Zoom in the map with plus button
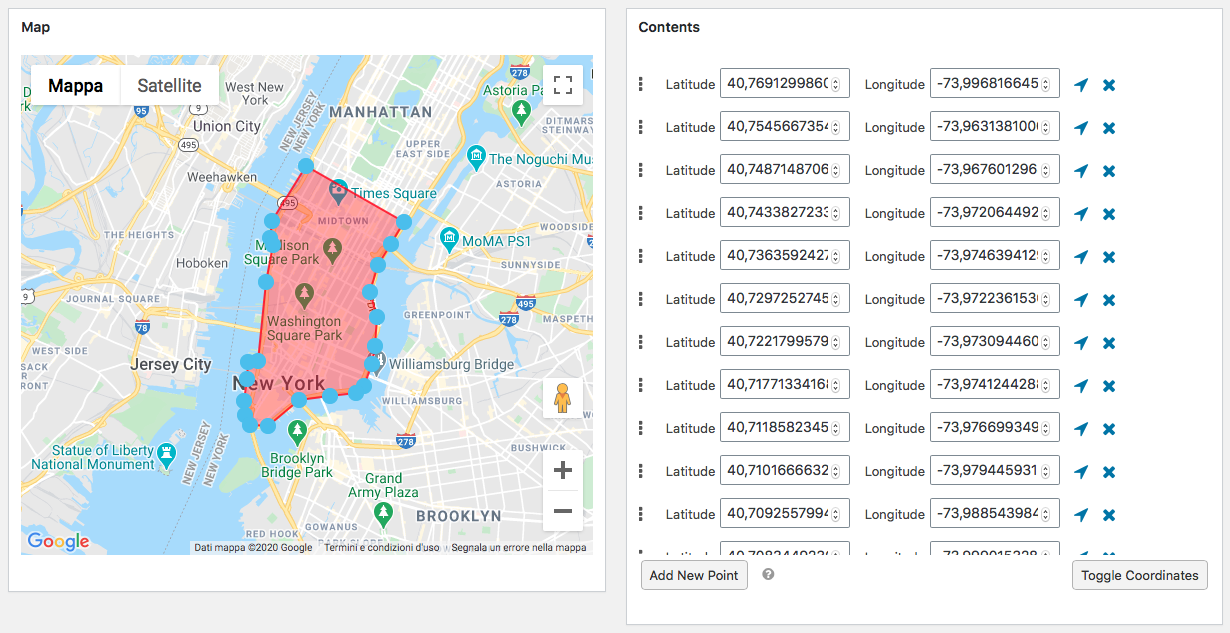The width and height of the screenshot is (1230, 633). [x=563, y=470]
